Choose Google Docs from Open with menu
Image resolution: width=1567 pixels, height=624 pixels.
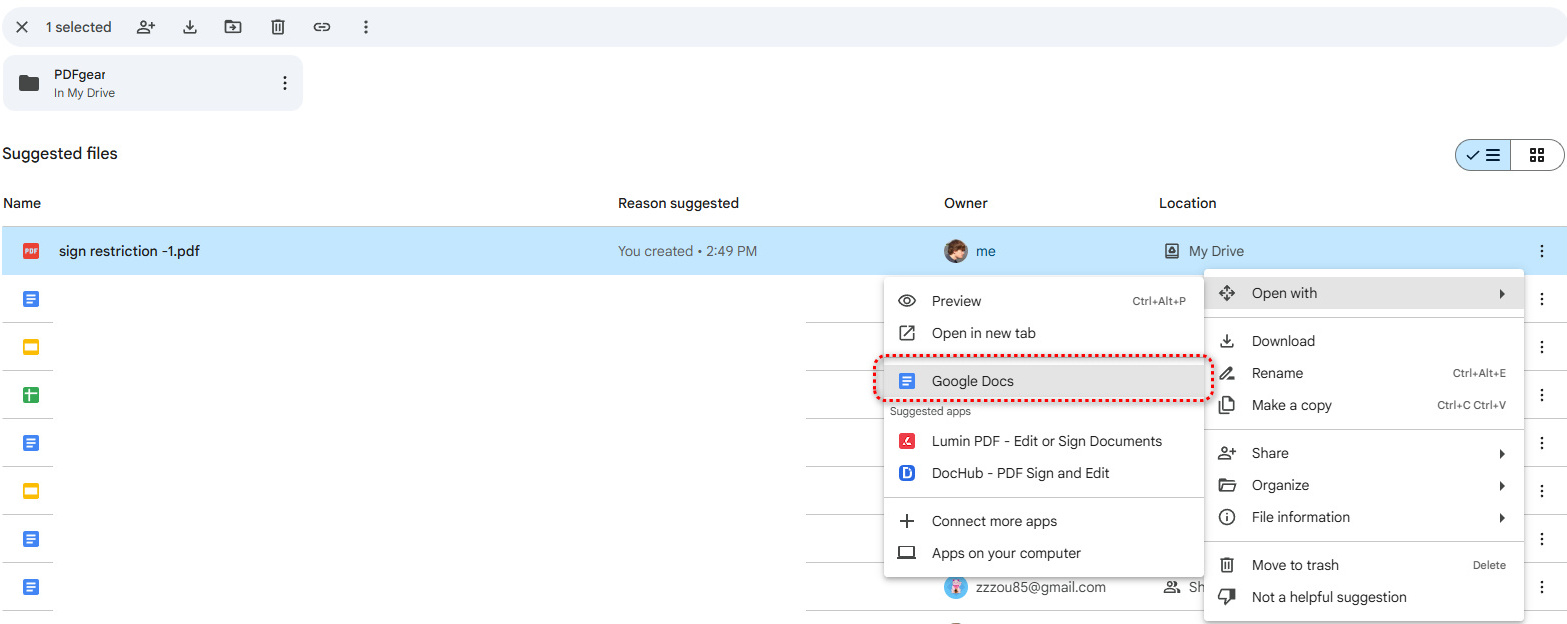(x=972, y=381)
